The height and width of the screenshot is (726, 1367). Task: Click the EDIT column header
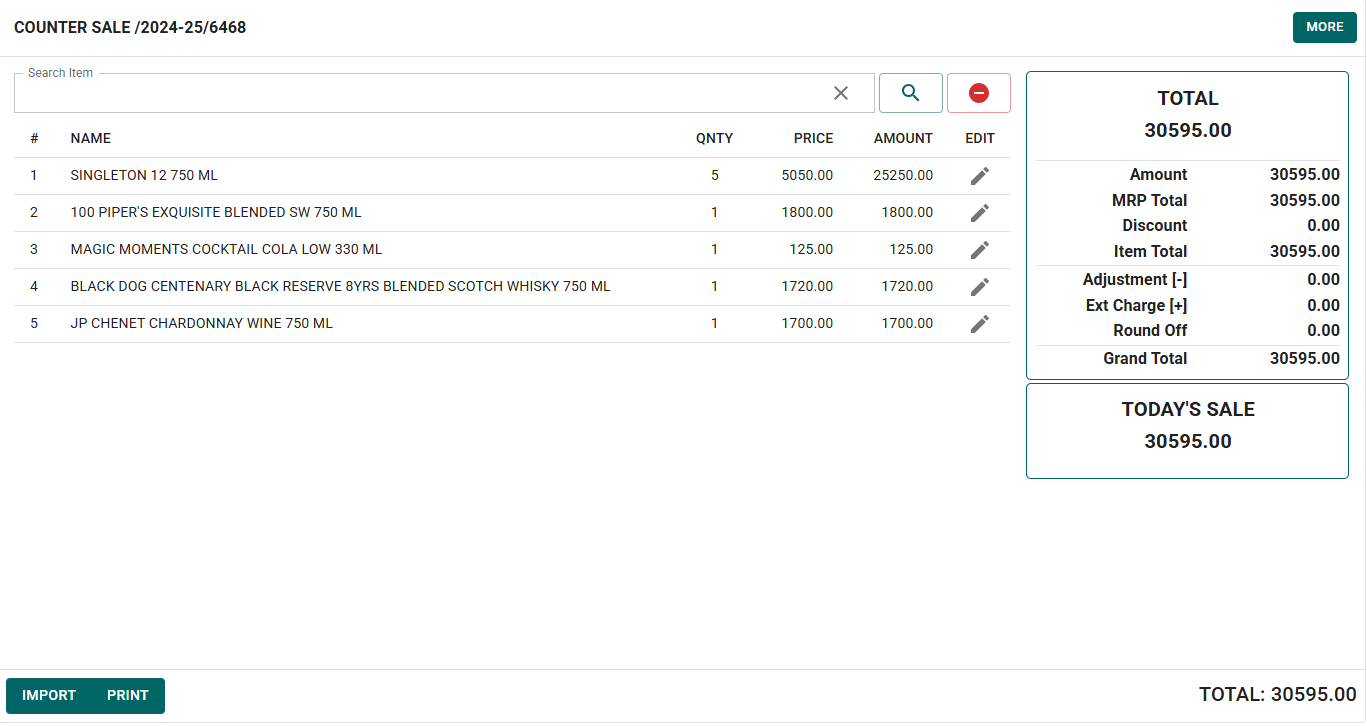[x=980, y=138]
